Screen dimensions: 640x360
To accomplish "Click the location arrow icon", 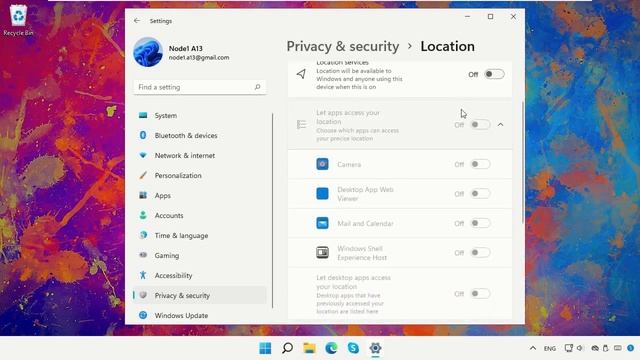I will tap(301, 74).
